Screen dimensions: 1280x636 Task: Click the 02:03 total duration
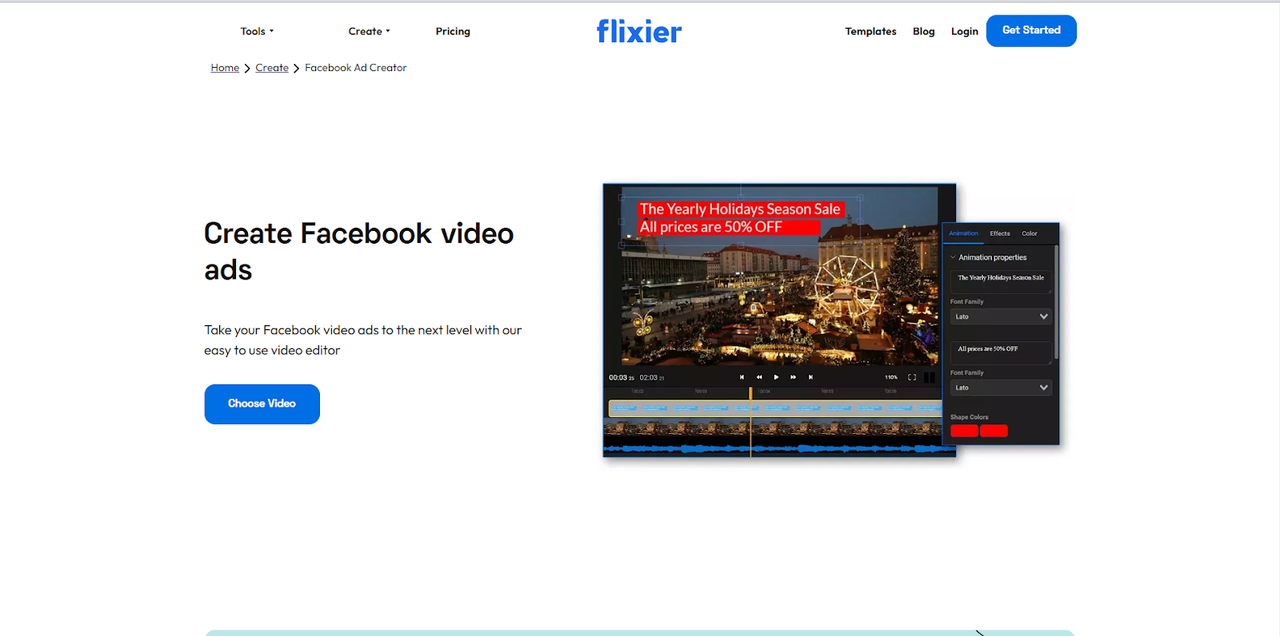click(x=652, y=377)
